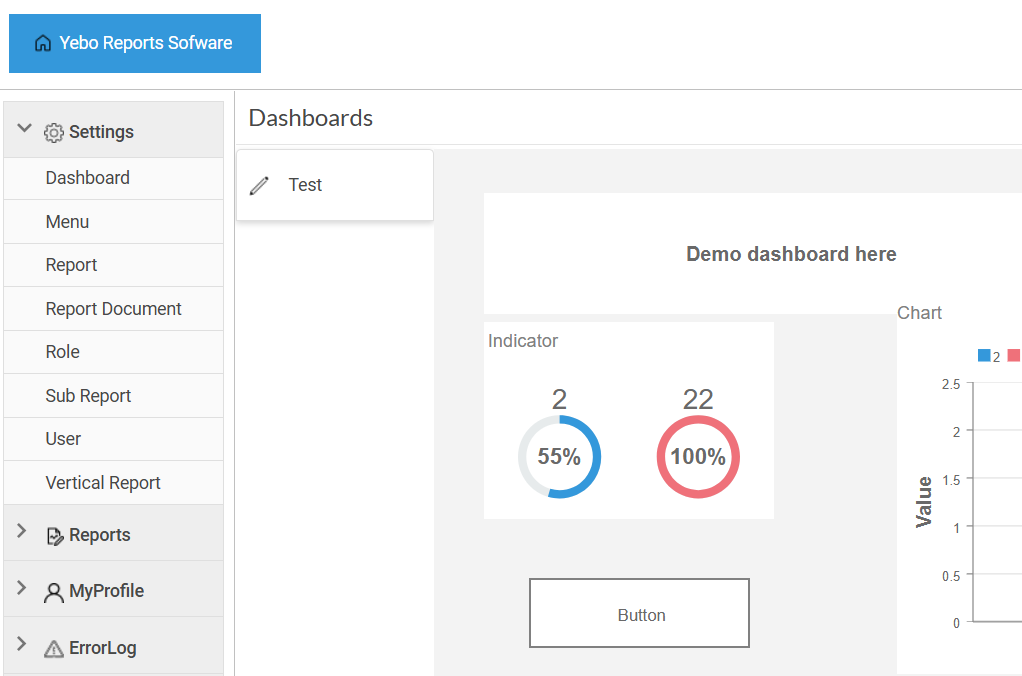This screenshot has width=1022, height=676.
Task: Select the Test dashboard entry
Action: [x=335, y=185]
